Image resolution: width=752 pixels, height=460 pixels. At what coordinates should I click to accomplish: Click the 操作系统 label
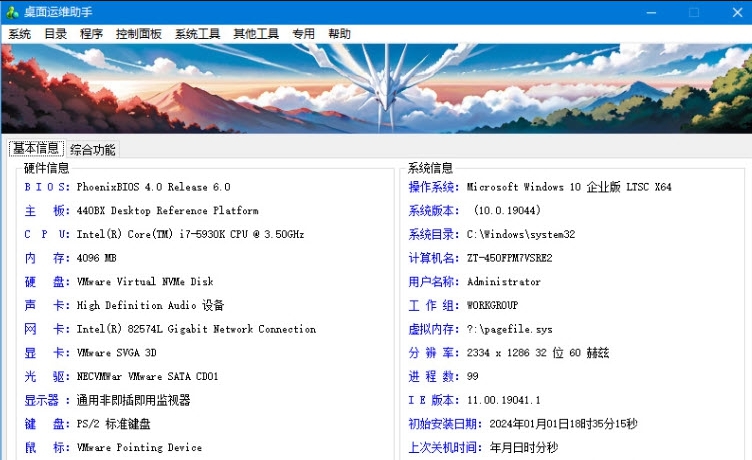coord(434,187)
